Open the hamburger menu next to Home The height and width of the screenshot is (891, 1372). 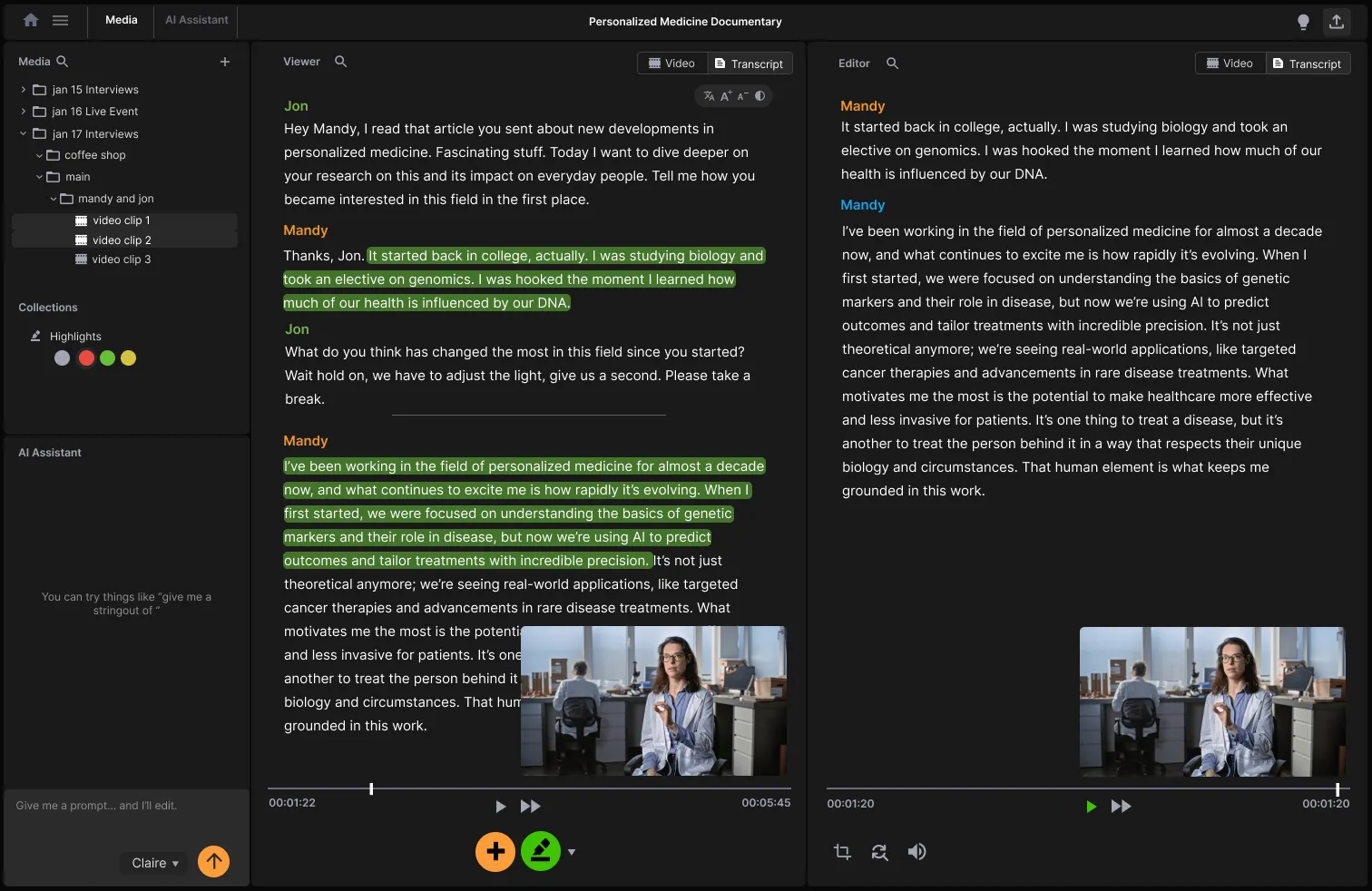point(60,20)
